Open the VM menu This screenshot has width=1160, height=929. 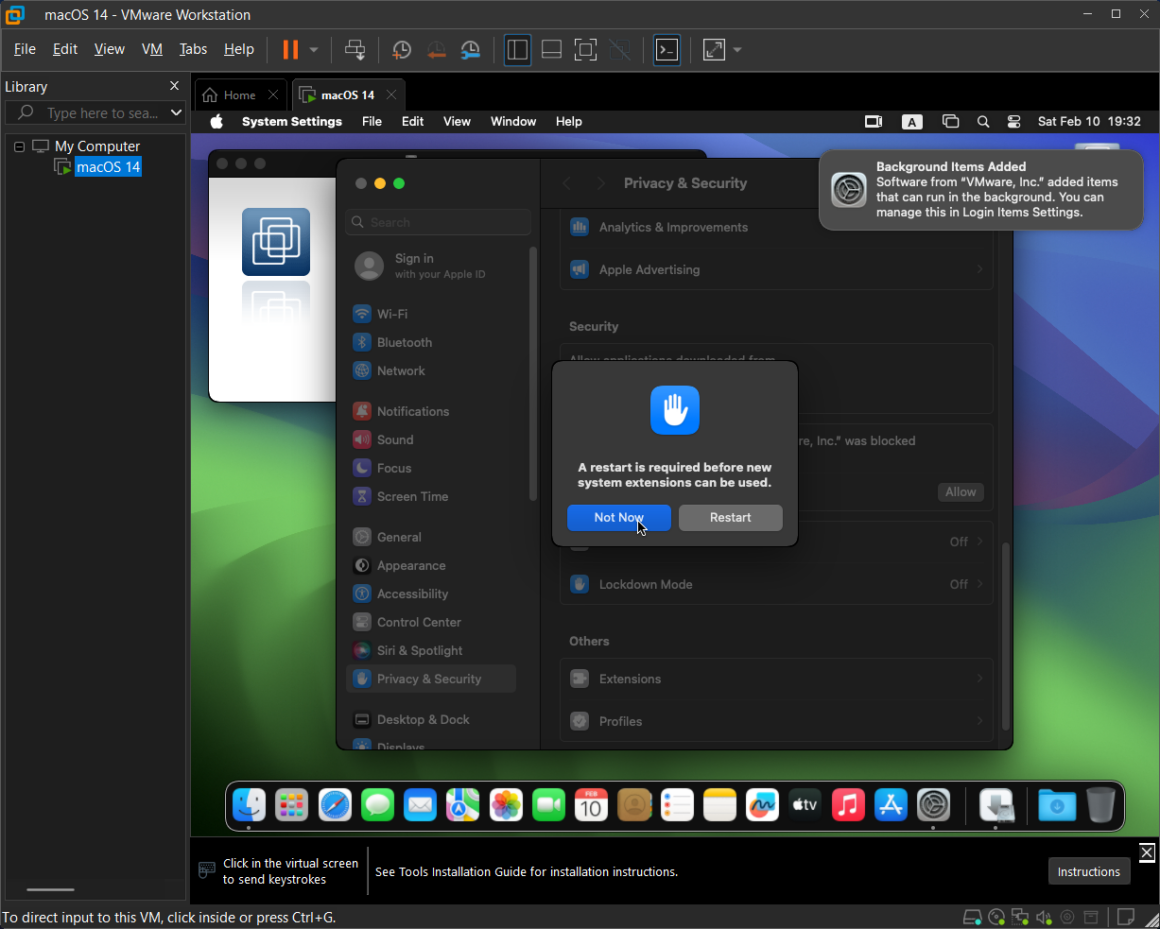tap(152, 49)
